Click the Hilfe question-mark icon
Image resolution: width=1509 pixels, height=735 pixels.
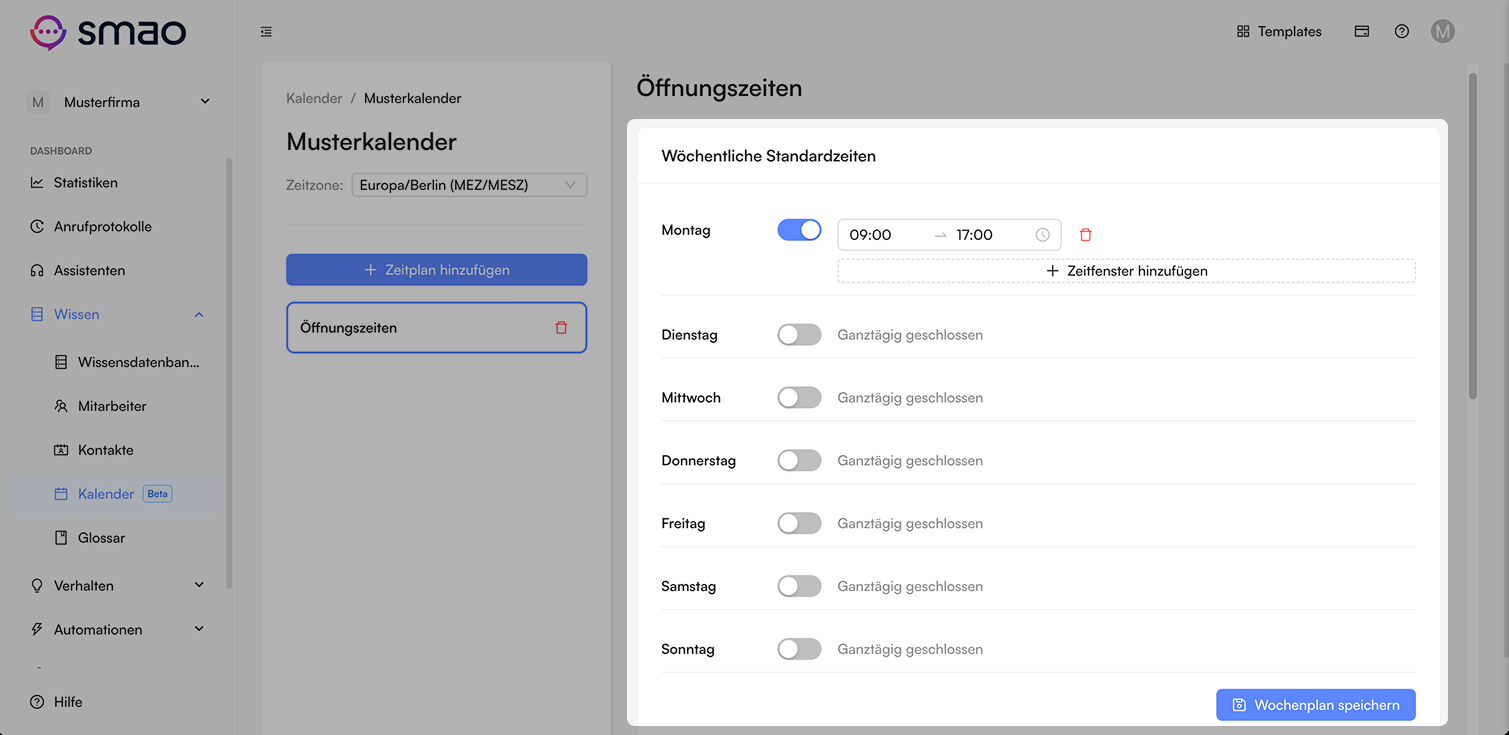tap(37, 702)
